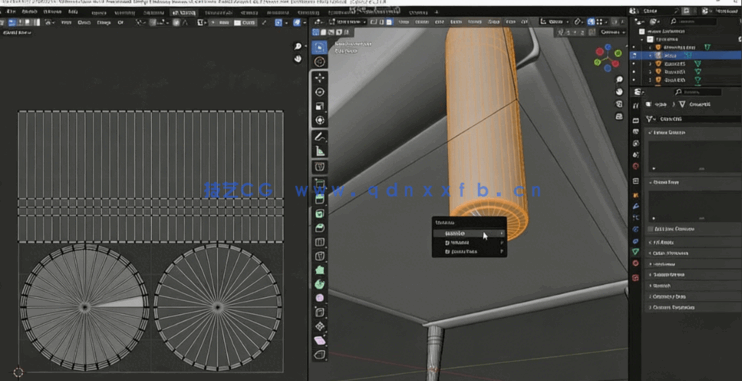The image size is (742, 381).
Task: Toggle camera view in 3D viewport
Action: point(619,104)
